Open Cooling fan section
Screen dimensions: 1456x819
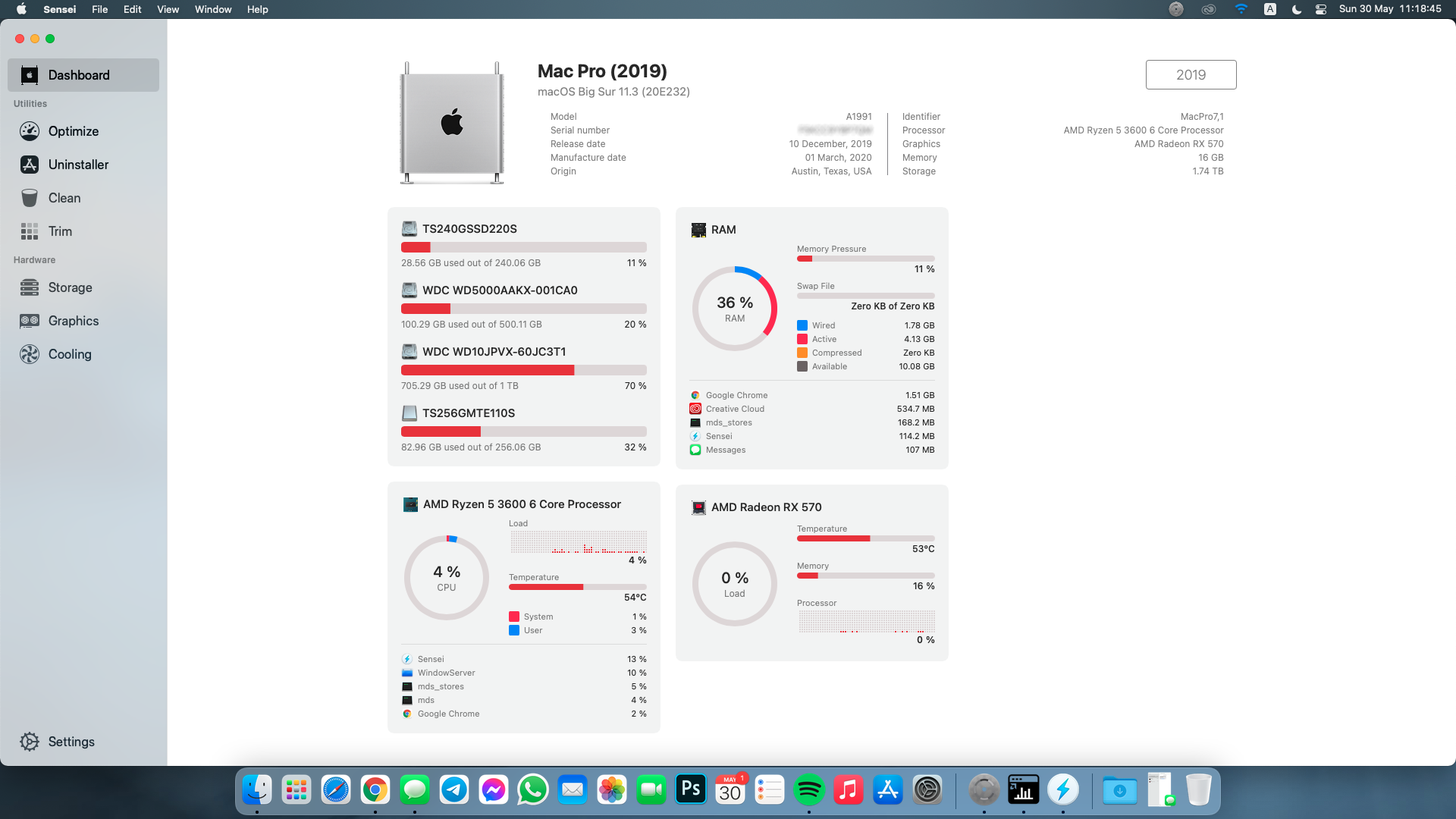[x=69, y=354]
